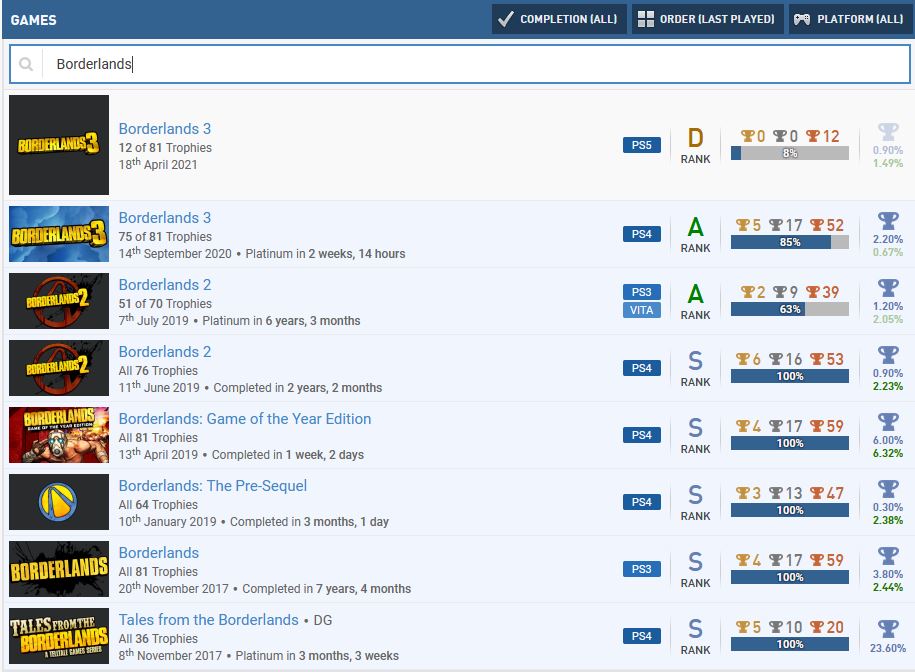
Task: Open Borderlands 3 link with 12 of 81 trophies
Action: [165, 128]
